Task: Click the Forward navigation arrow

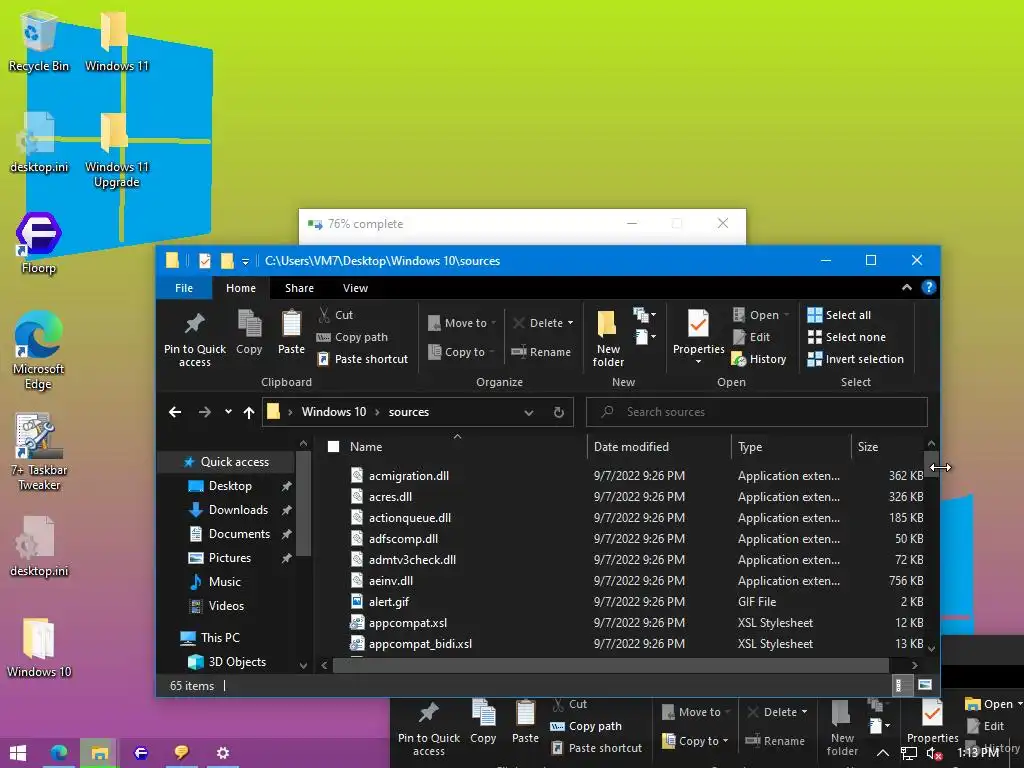Action: point(204,412)
